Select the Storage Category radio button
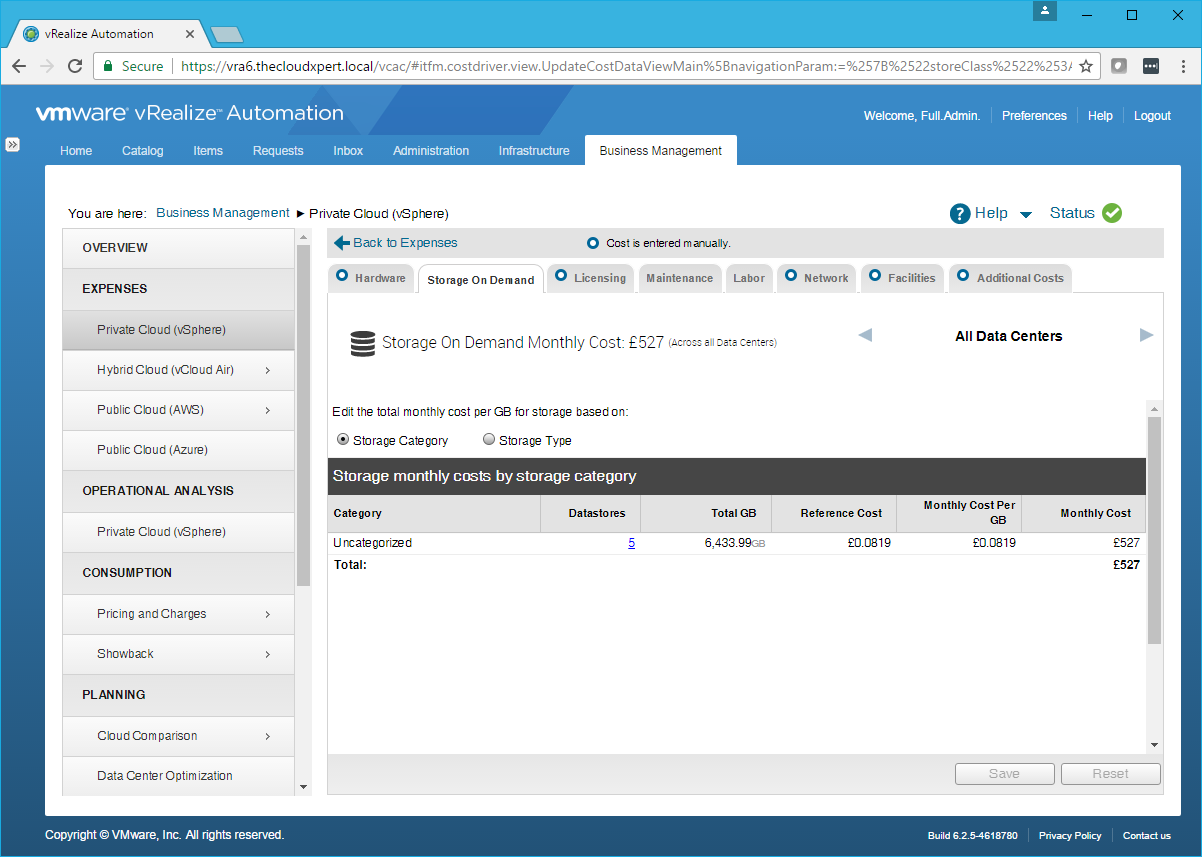Viewport: 1202px width, 857px height. (x=343, y=440)
